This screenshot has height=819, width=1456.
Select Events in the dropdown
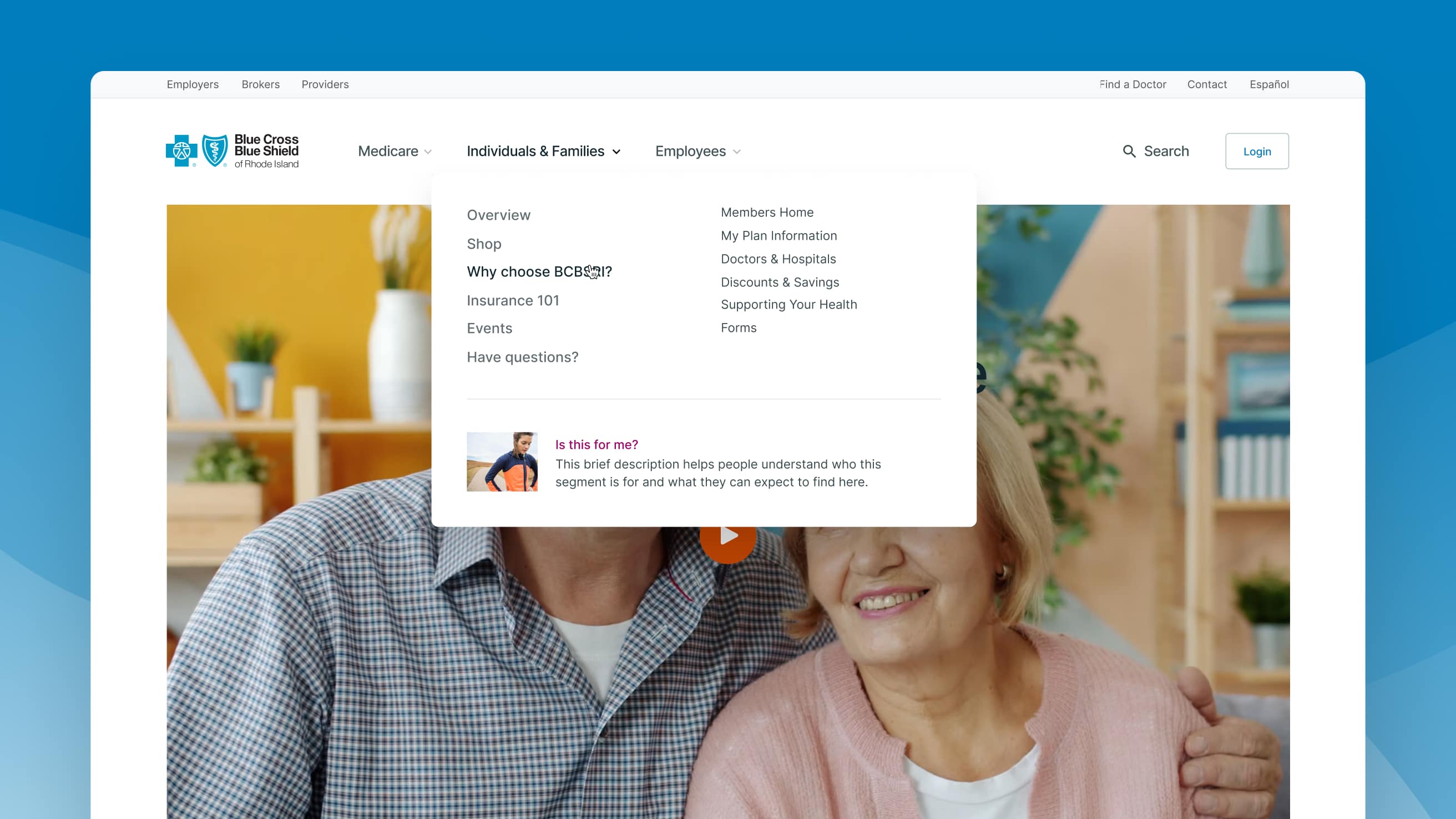point(489,328)
